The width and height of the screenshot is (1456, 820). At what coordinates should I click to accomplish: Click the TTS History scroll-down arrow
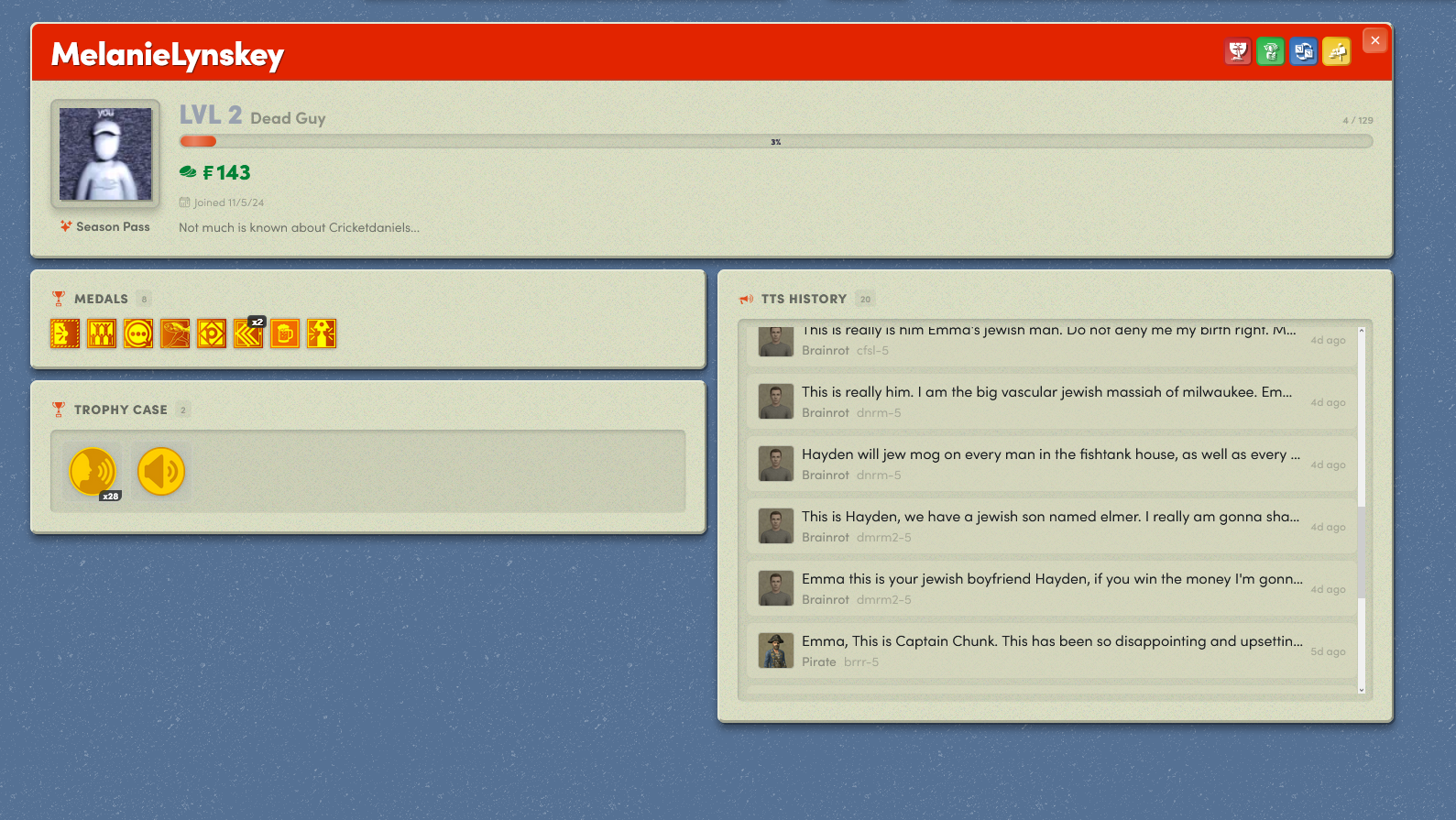(1362, 689)
